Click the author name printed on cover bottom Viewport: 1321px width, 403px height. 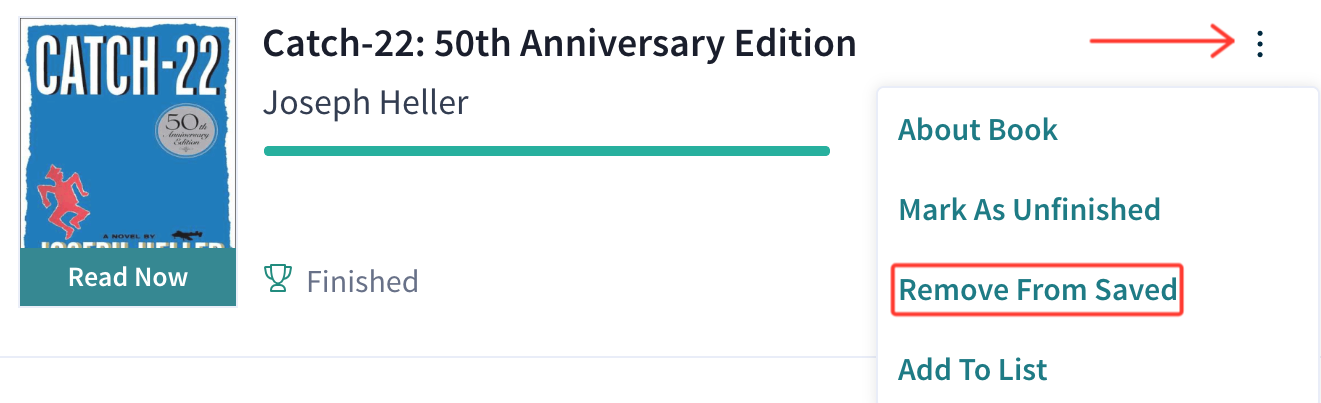[127, 243]
